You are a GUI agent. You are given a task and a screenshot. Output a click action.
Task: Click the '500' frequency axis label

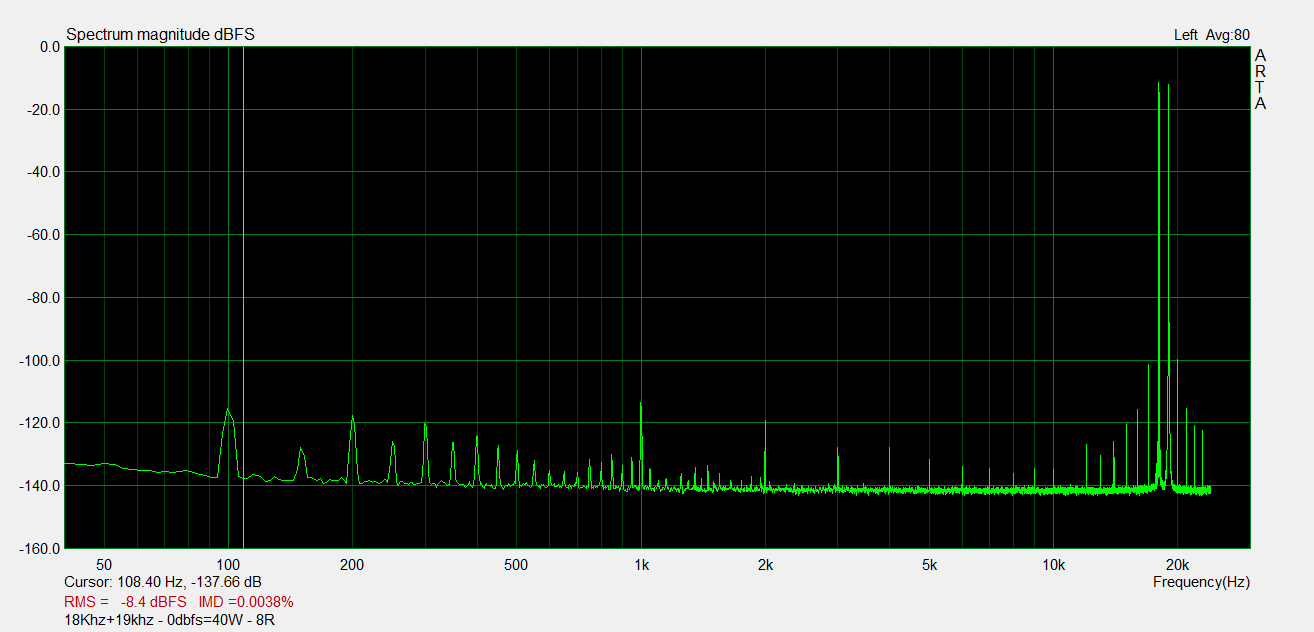point(516,564)
